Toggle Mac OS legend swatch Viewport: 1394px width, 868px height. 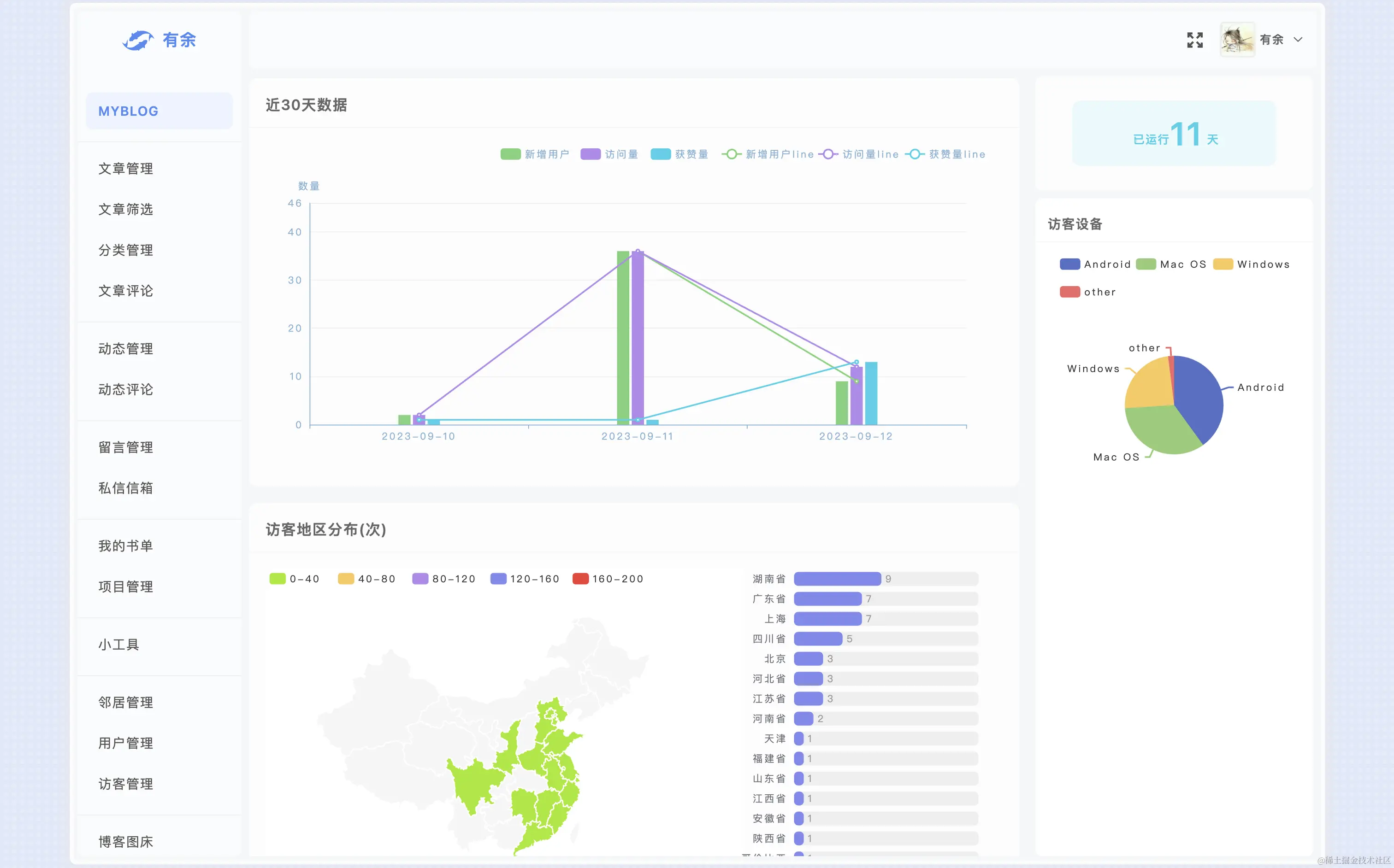[1146, 264]
